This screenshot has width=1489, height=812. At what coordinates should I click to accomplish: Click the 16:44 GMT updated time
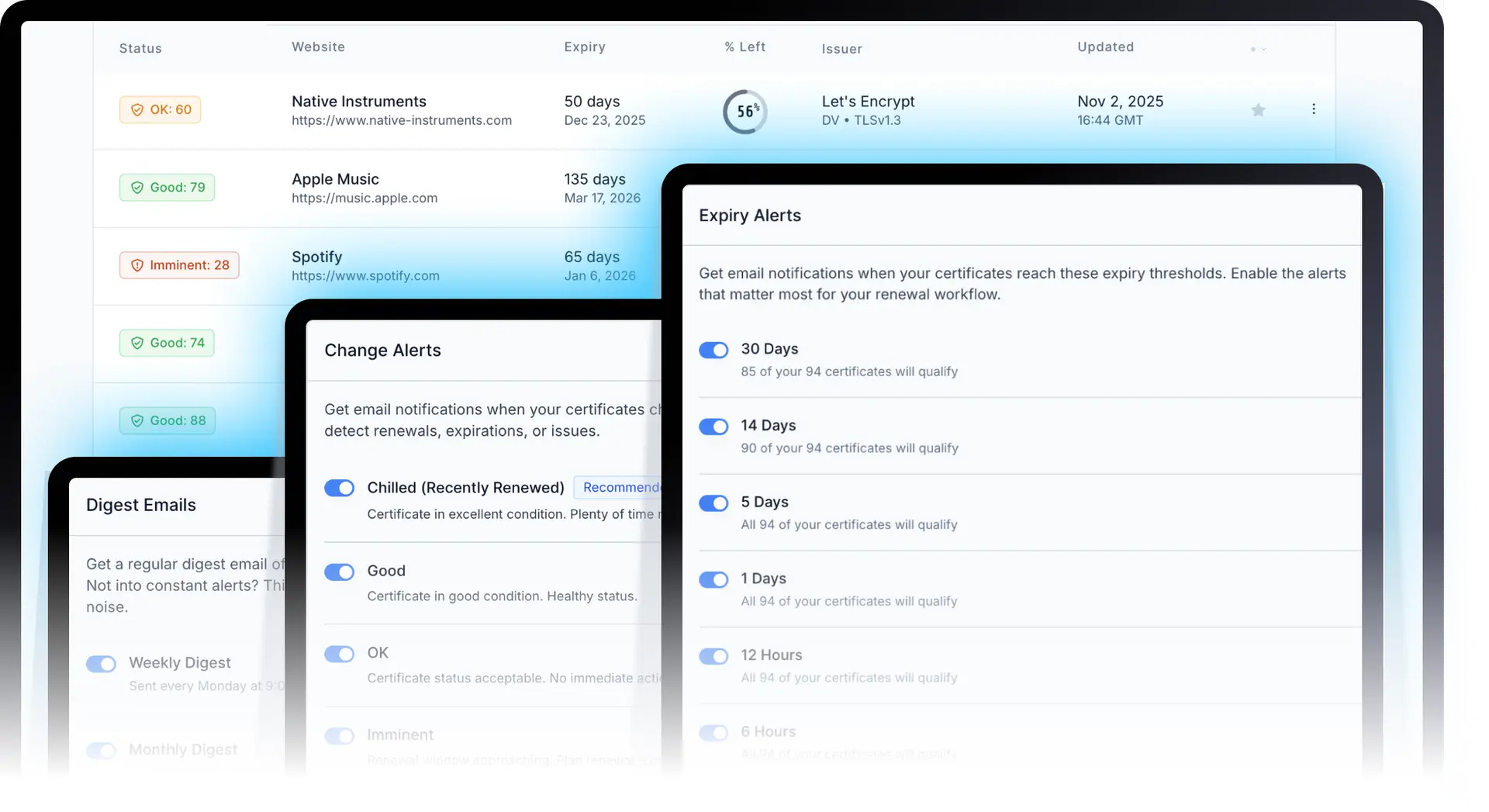pyautogui.click(x=1110, y=120)
